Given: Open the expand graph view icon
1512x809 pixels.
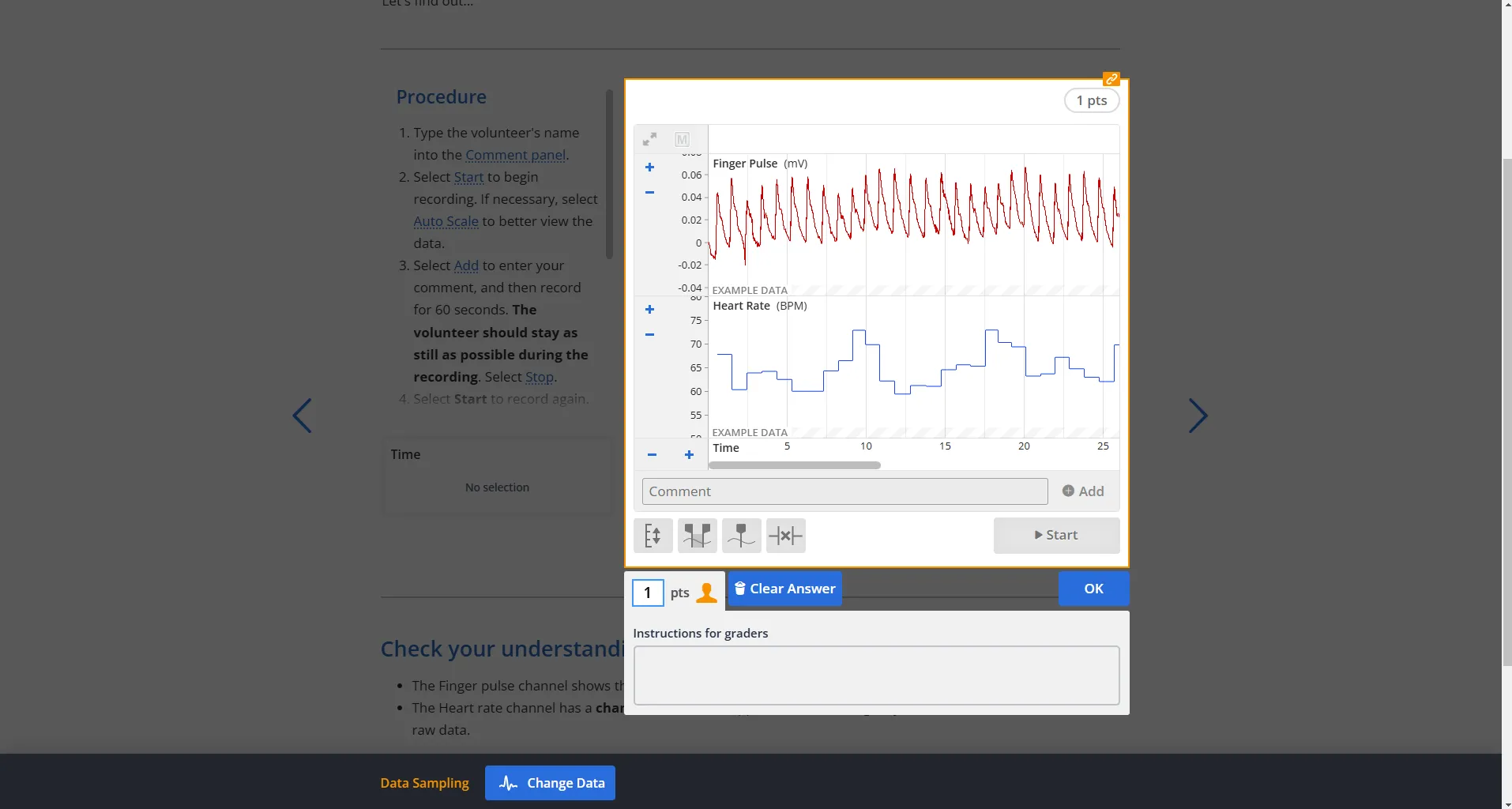Looking at the screenshot, I should point(649,138).
